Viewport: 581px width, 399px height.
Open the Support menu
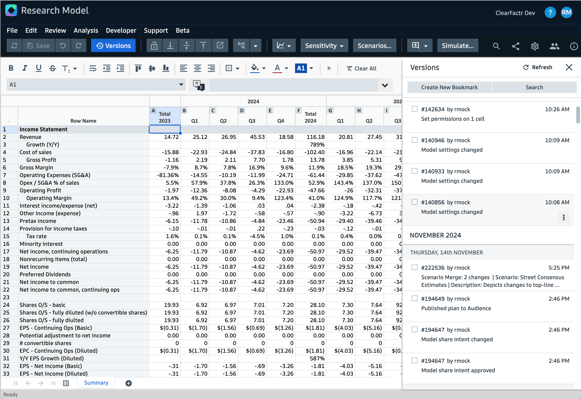(156, 30)
